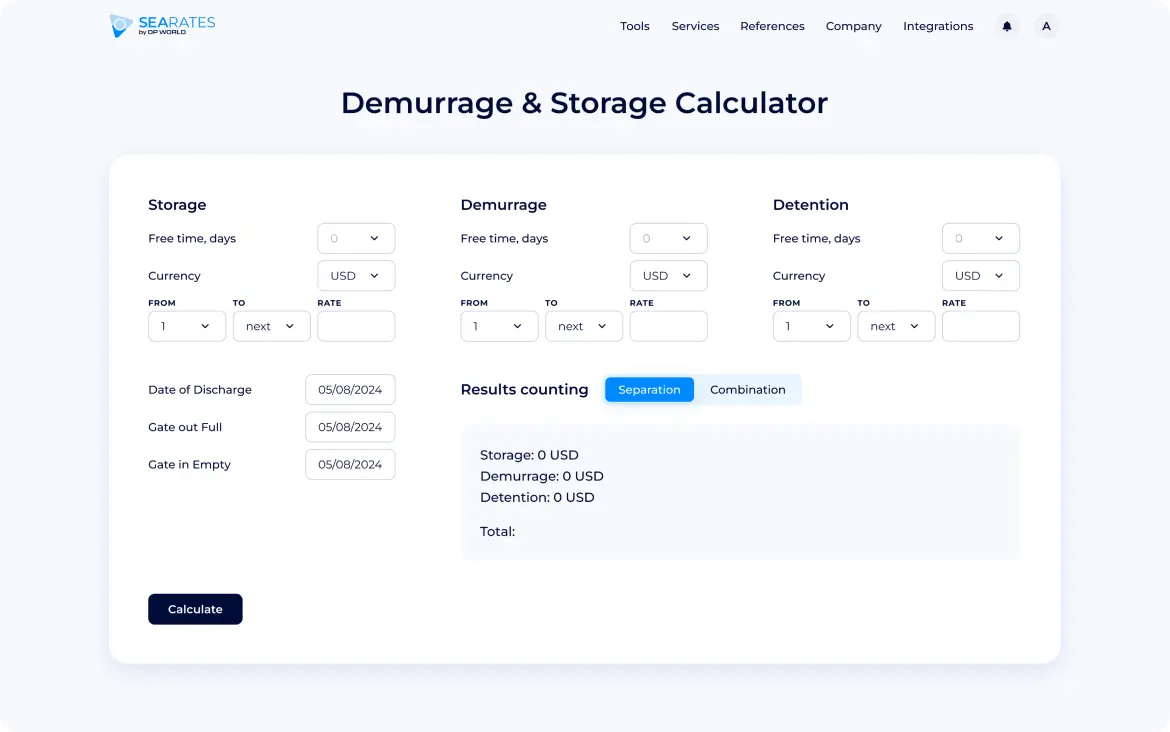Switch results counting to Combination
The image size is (1170, 732).
point(747,390)
